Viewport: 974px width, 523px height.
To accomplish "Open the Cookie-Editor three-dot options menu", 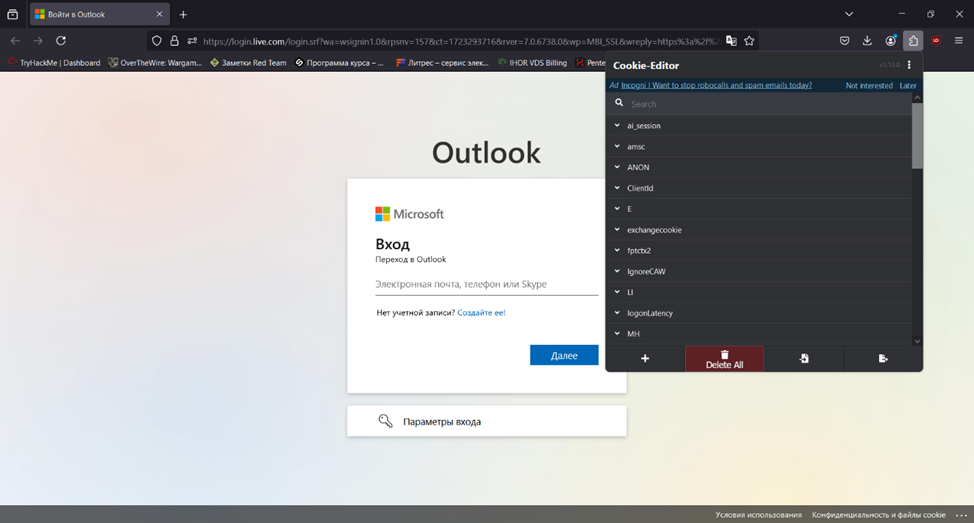I will click(909, 65).
